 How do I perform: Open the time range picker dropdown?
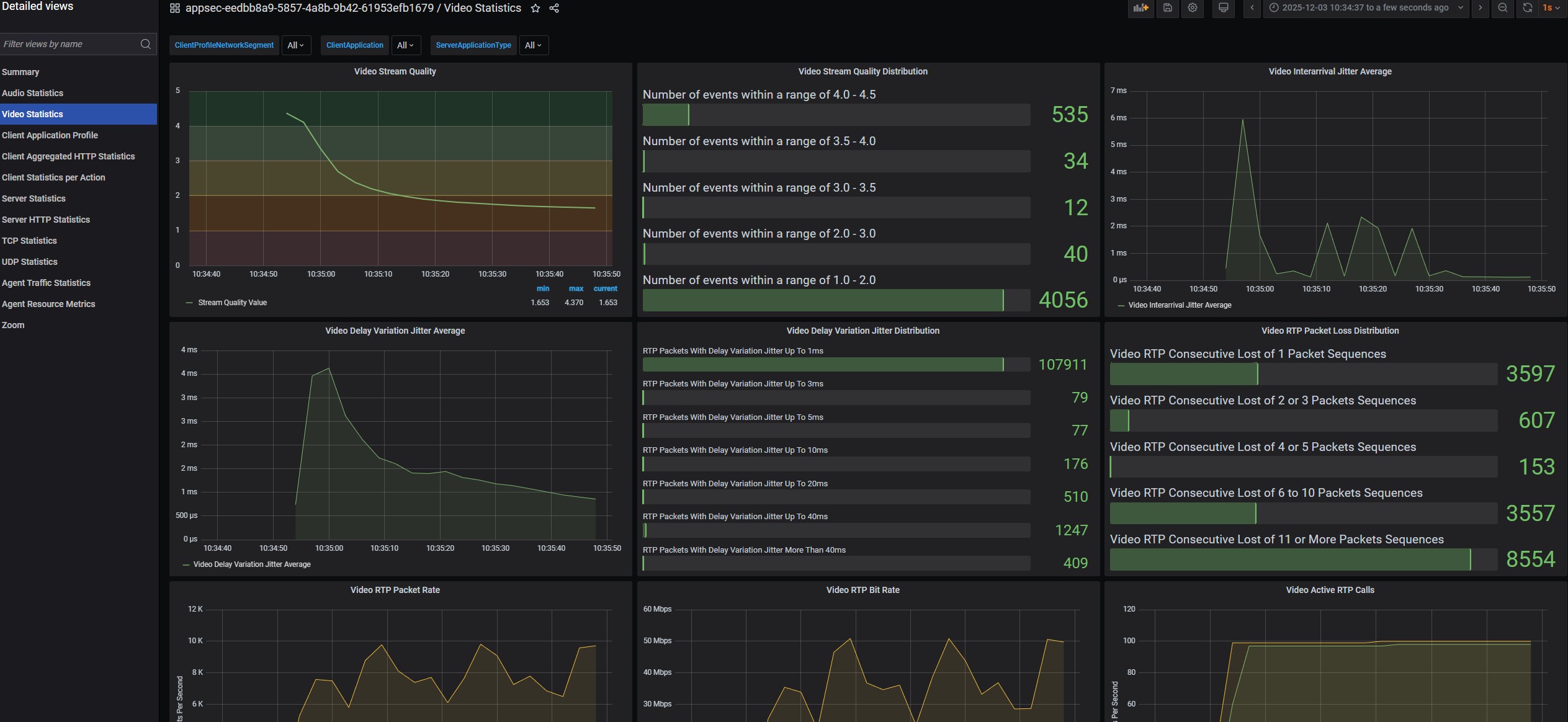[x=1365, y=8]
